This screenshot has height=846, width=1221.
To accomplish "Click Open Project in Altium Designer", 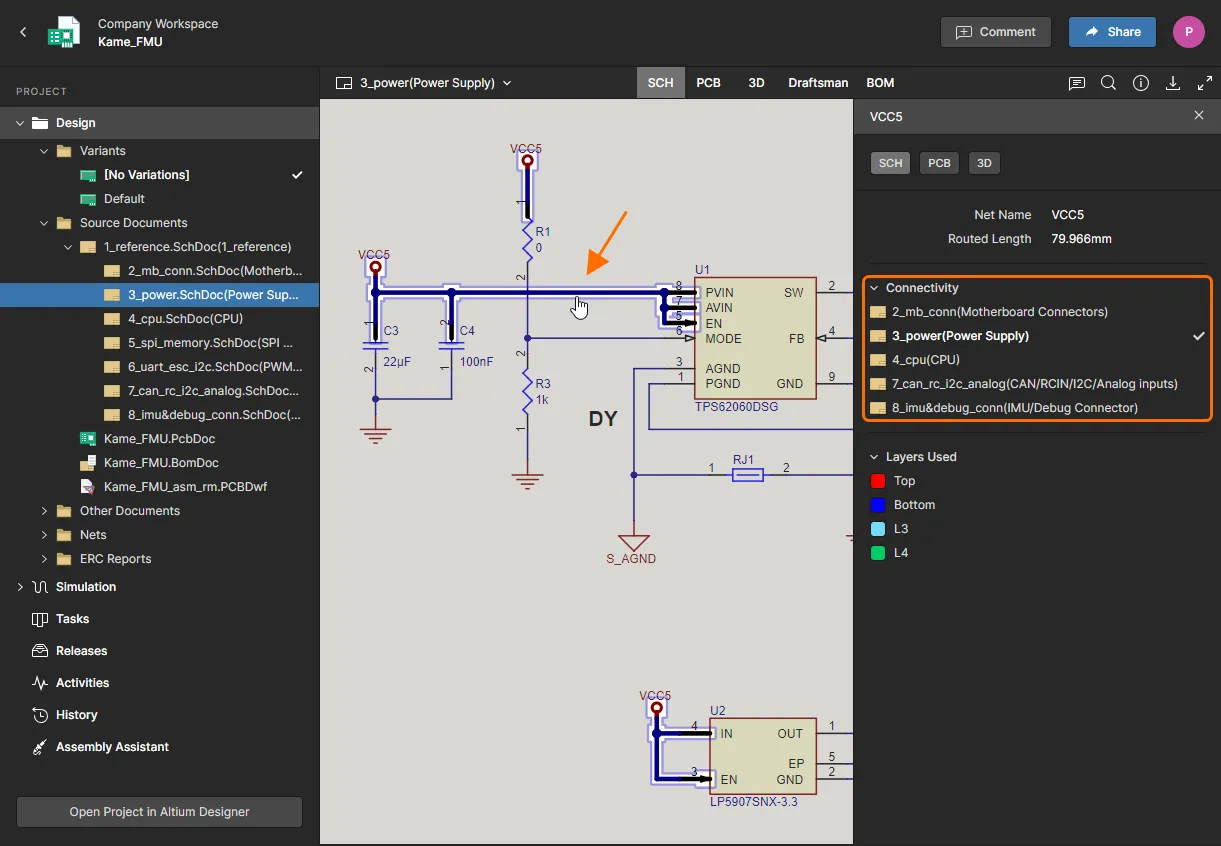I will [x=159, y=812].
